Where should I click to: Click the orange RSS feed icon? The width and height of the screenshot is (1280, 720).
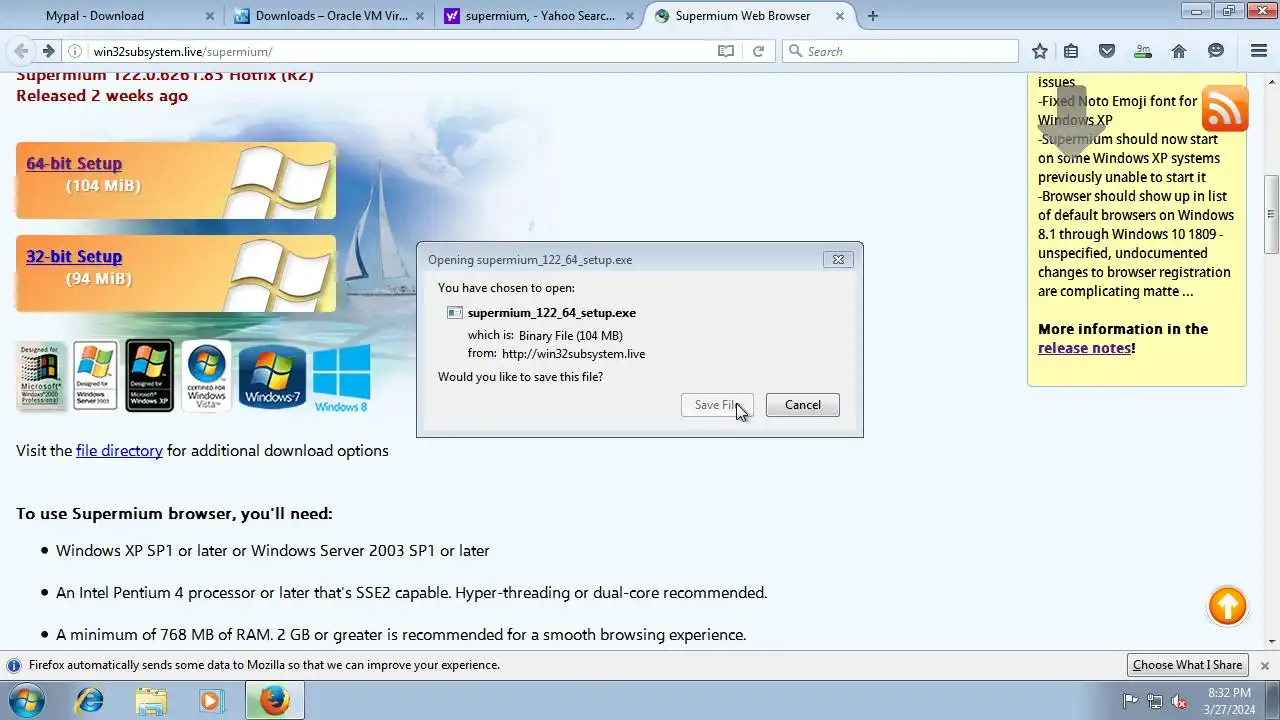(1225, 108)
